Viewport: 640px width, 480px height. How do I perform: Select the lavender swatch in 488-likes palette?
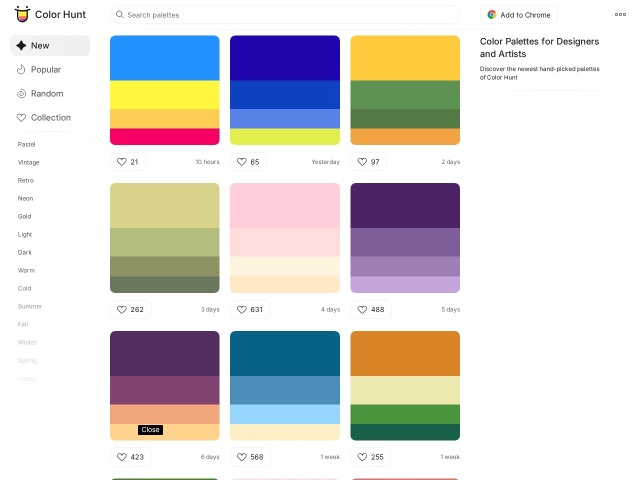405,284
